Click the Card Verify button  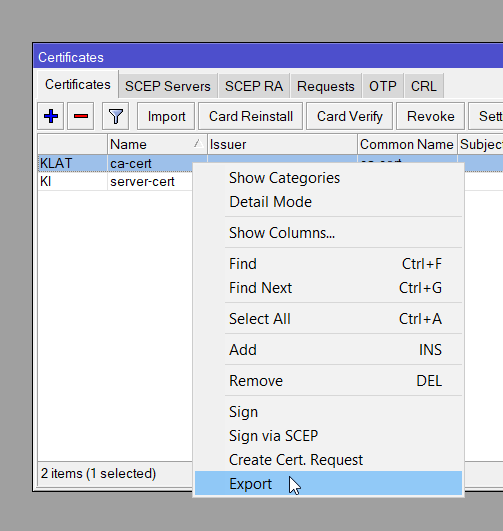pyautogui.click(x=349, y=116)
